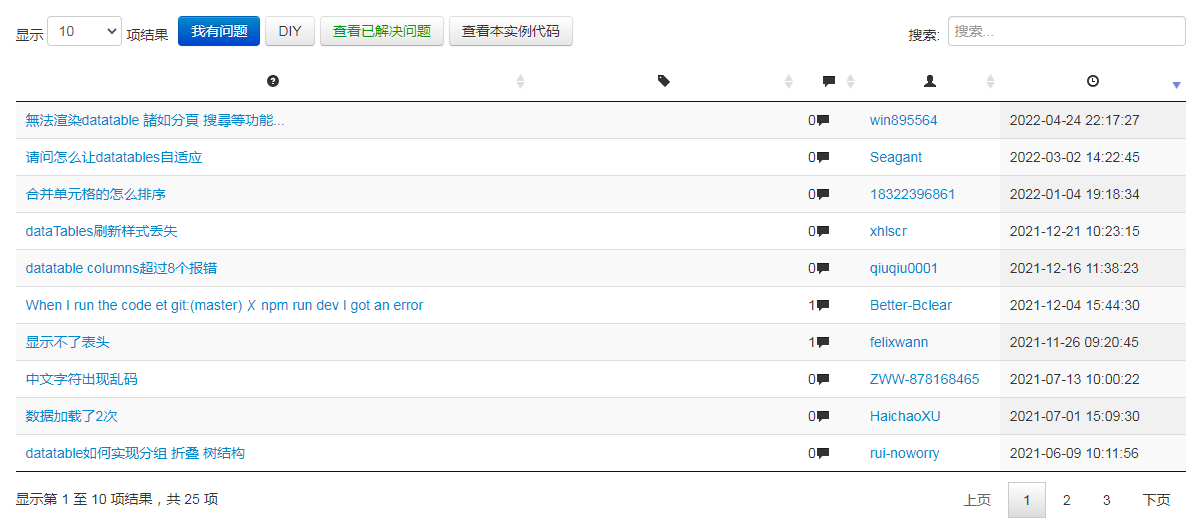Go to next page 下页
Screen dimensions: 1201x531
click(x=1157, y=500)
